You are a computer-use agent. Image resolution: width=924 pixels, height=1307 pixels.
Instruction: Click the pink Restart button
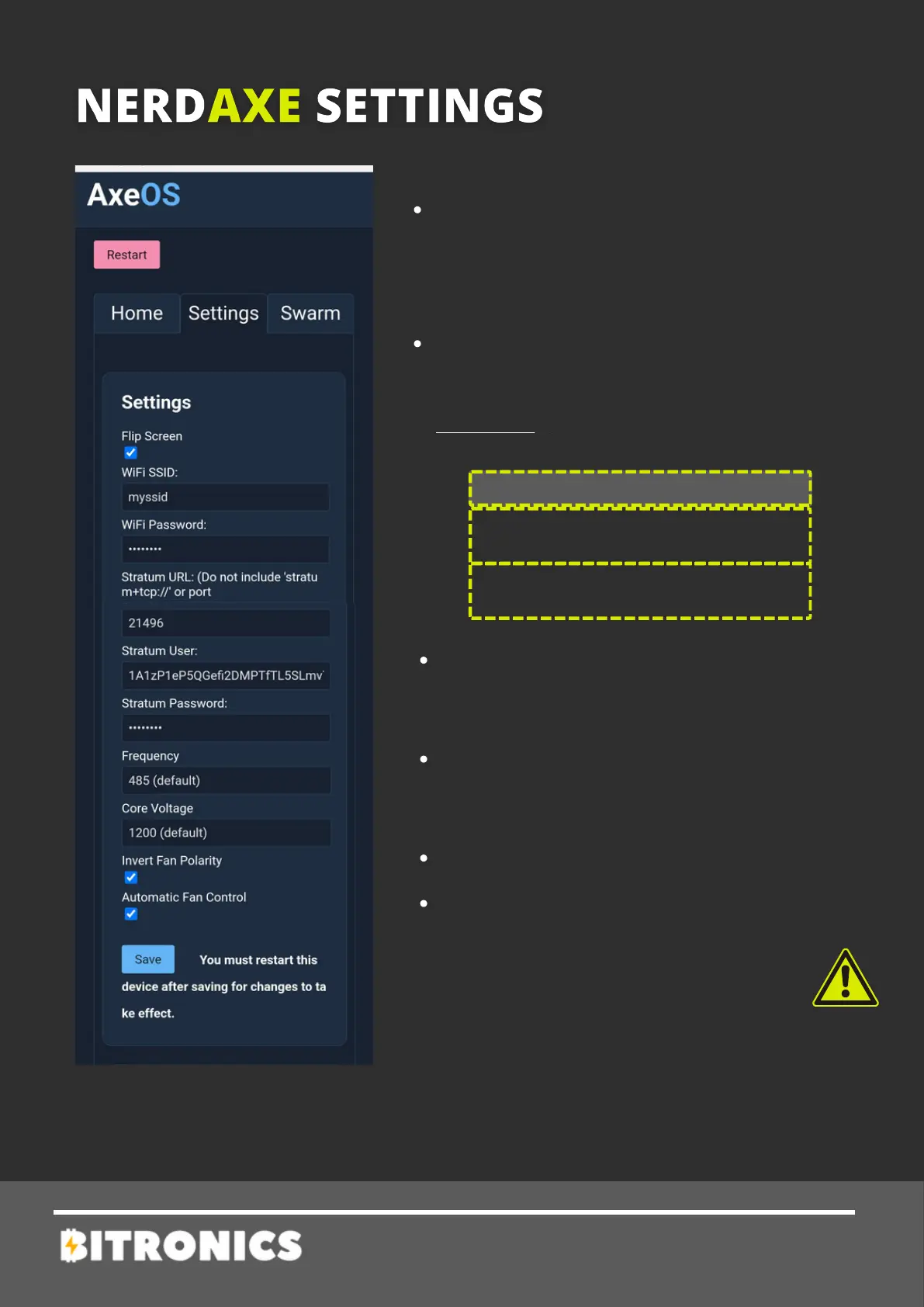point(126,255)
